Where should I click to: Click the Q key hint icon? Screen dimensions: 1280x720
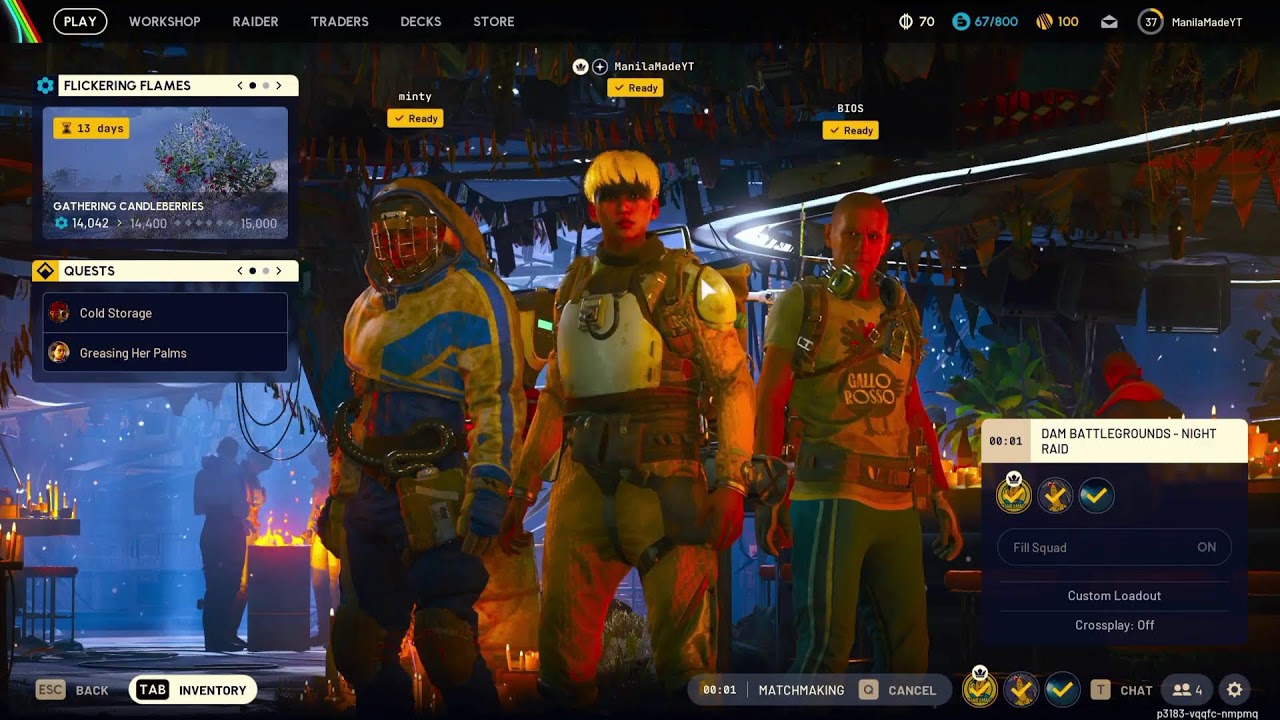(868, 690)
